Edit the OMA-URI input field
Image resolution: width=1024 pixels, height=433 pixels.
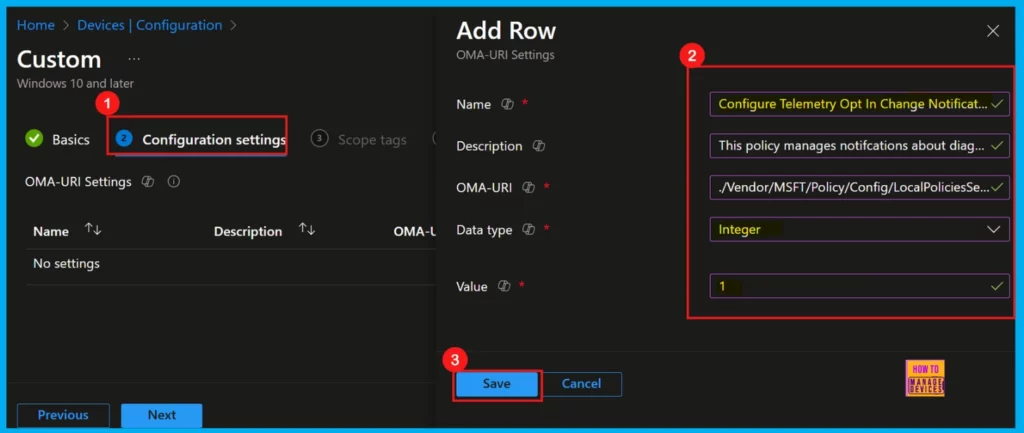click(859, 187)
